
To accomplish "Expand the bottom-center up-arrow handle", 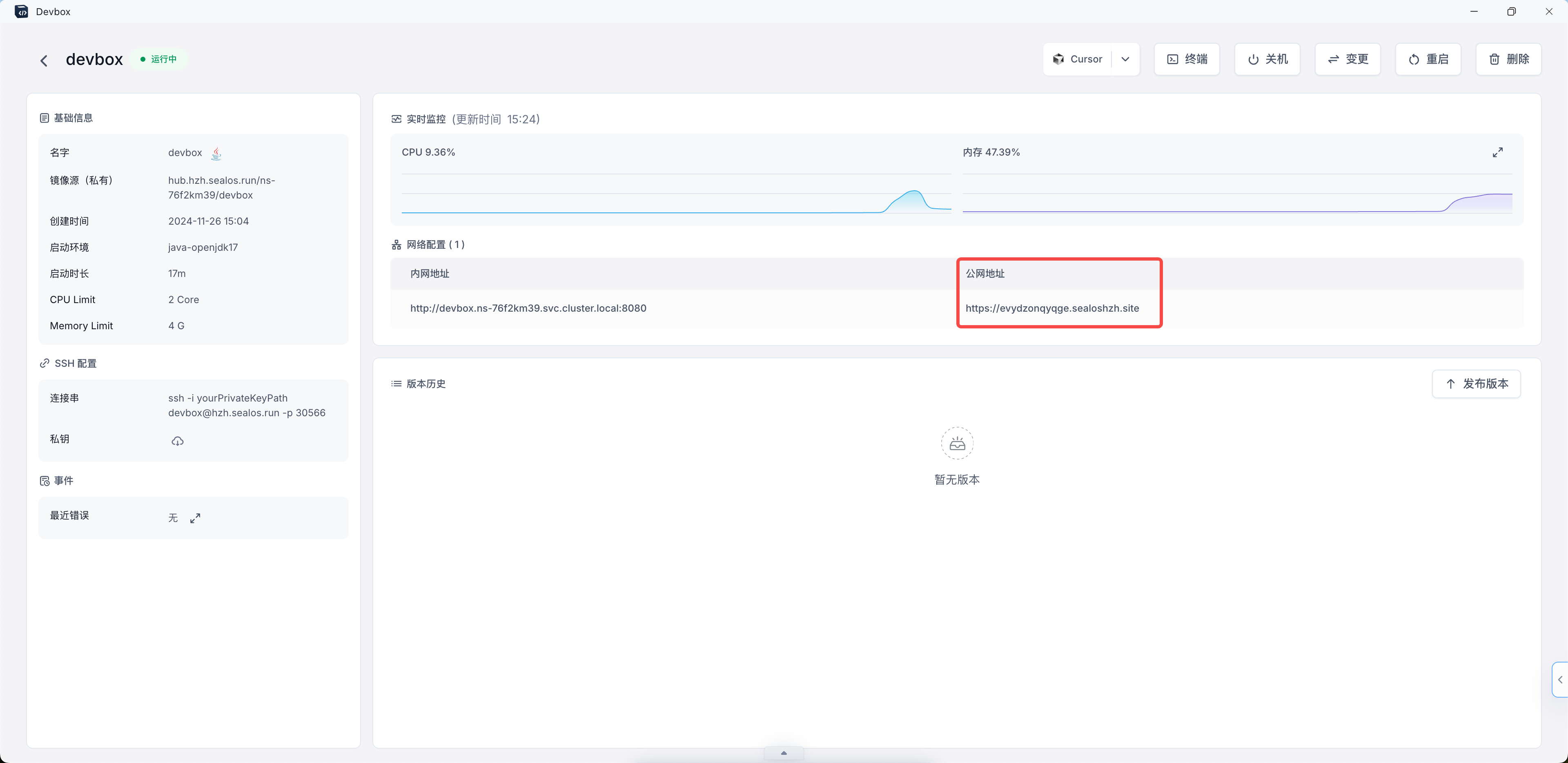I will pos(784,753).
